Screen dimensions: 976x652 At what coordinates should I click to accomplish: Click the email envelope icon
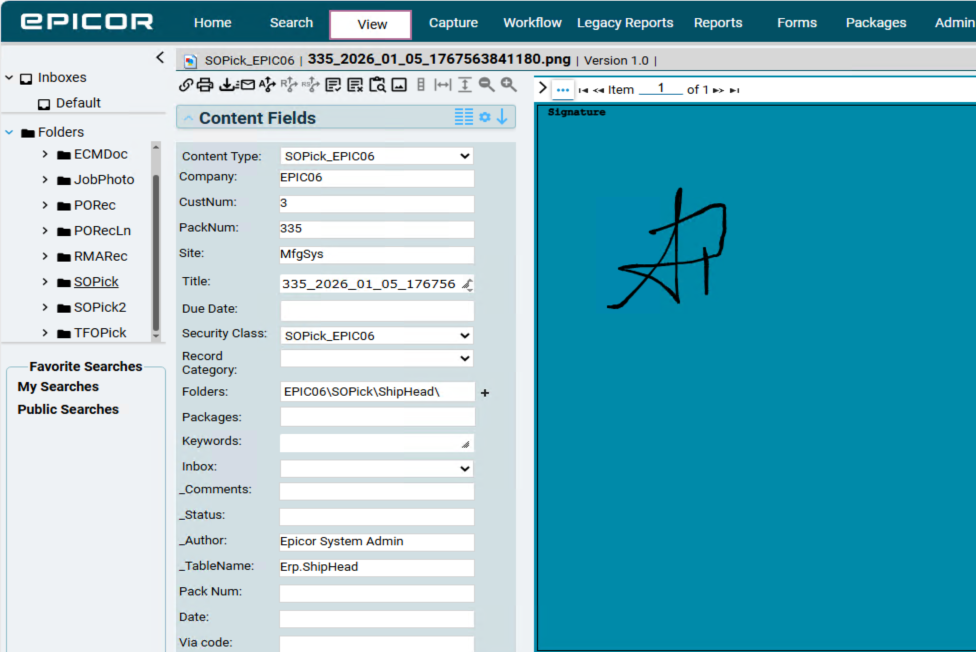pyautogui.click(x=247, y=86)
